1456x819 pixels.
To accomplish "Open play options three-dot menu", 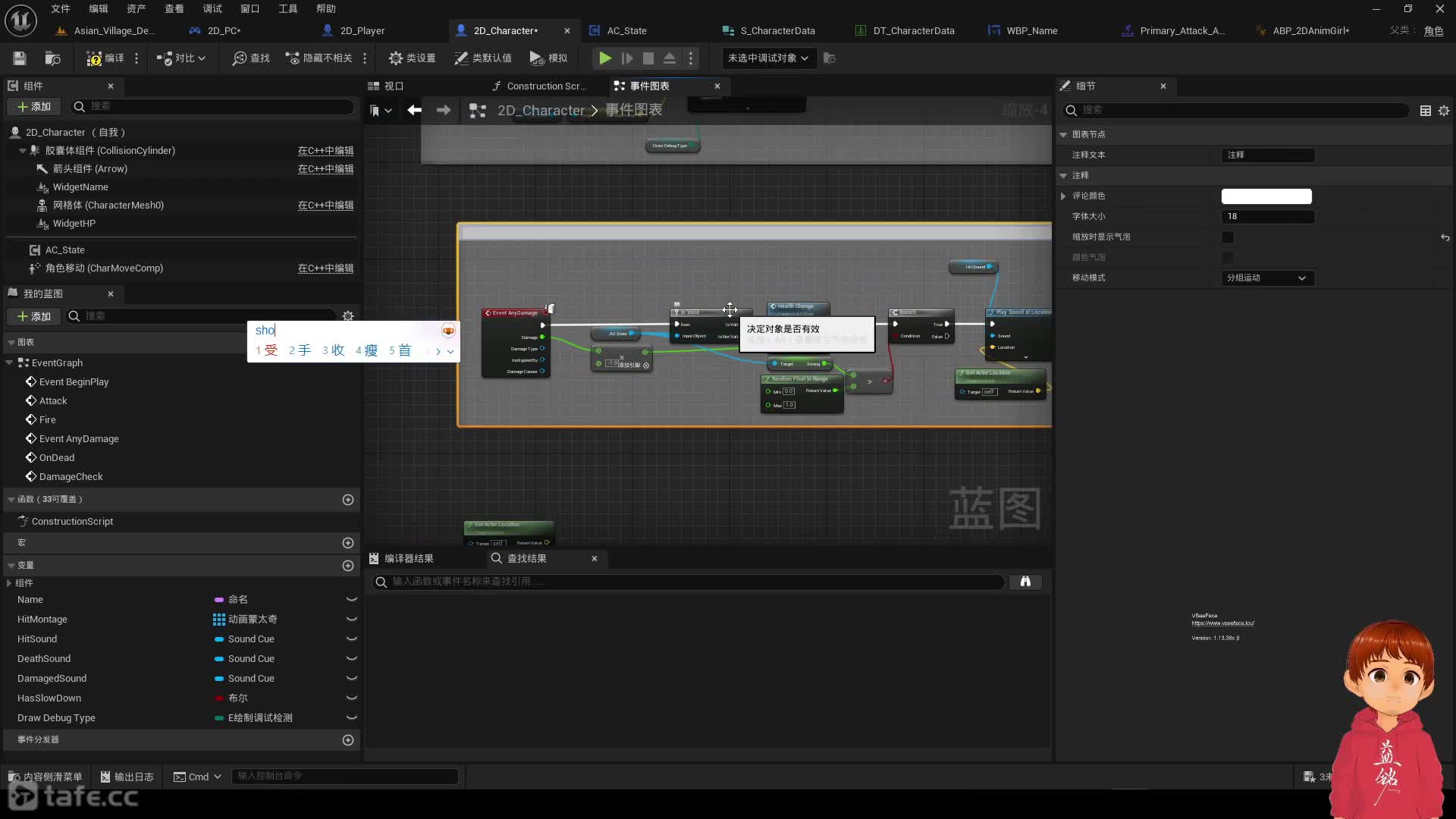I will pyautogui.click(x=690, y=58).
